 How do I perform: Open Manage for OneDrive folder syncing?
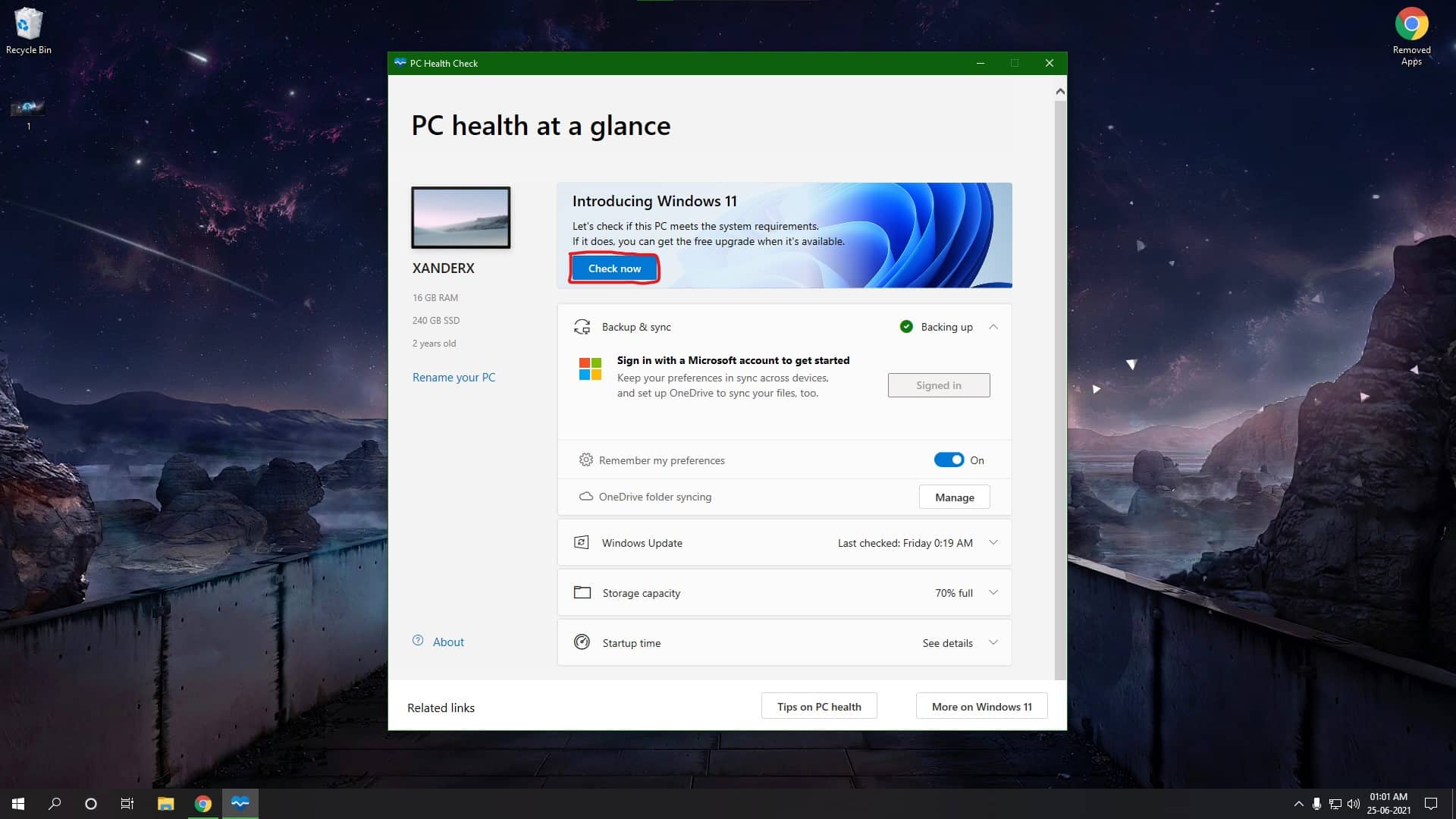[x=955, y=497]
